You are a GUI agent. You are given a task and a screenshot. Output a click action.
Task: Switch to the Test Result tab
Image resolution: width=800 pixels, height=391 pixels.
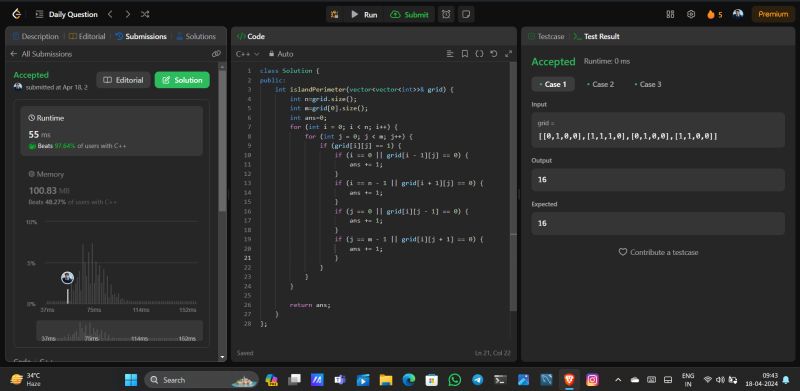click(x=596, y=36)
